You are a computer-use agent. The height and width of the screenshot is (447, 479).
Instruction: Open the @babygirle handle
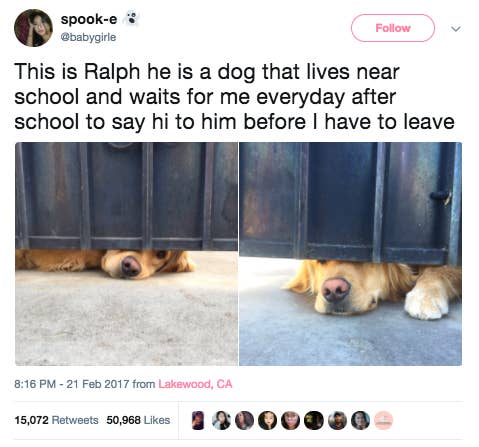tap(88, 37)
